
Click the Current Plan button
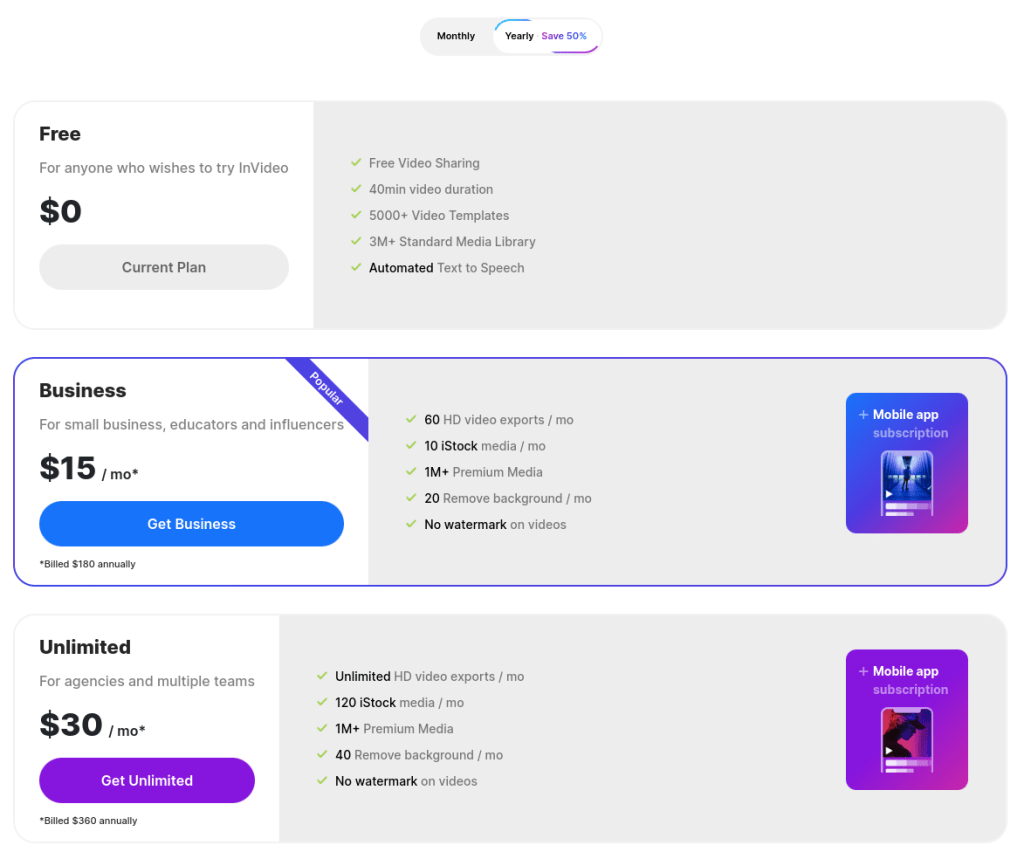coord(164,267)
